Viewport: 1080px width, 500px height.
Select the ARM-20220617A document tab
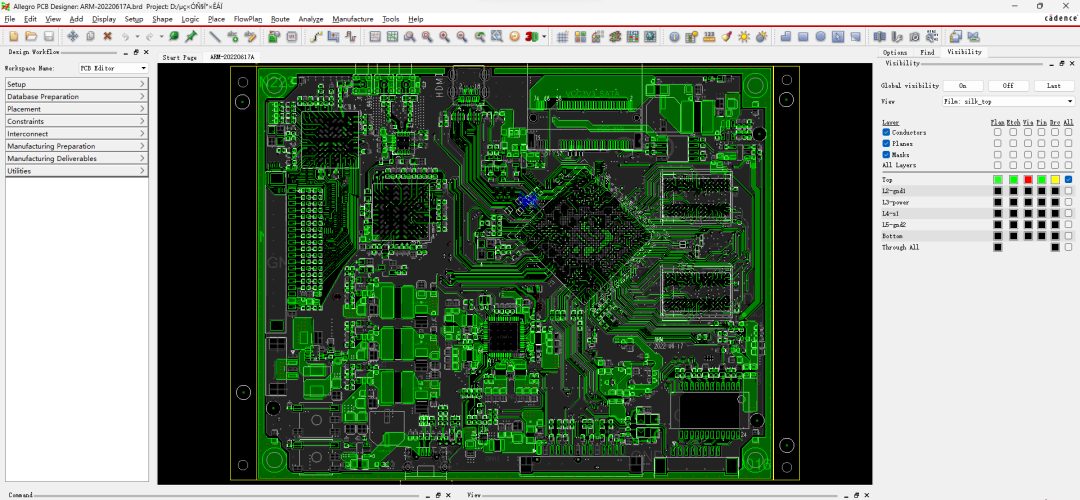(232, 57)
